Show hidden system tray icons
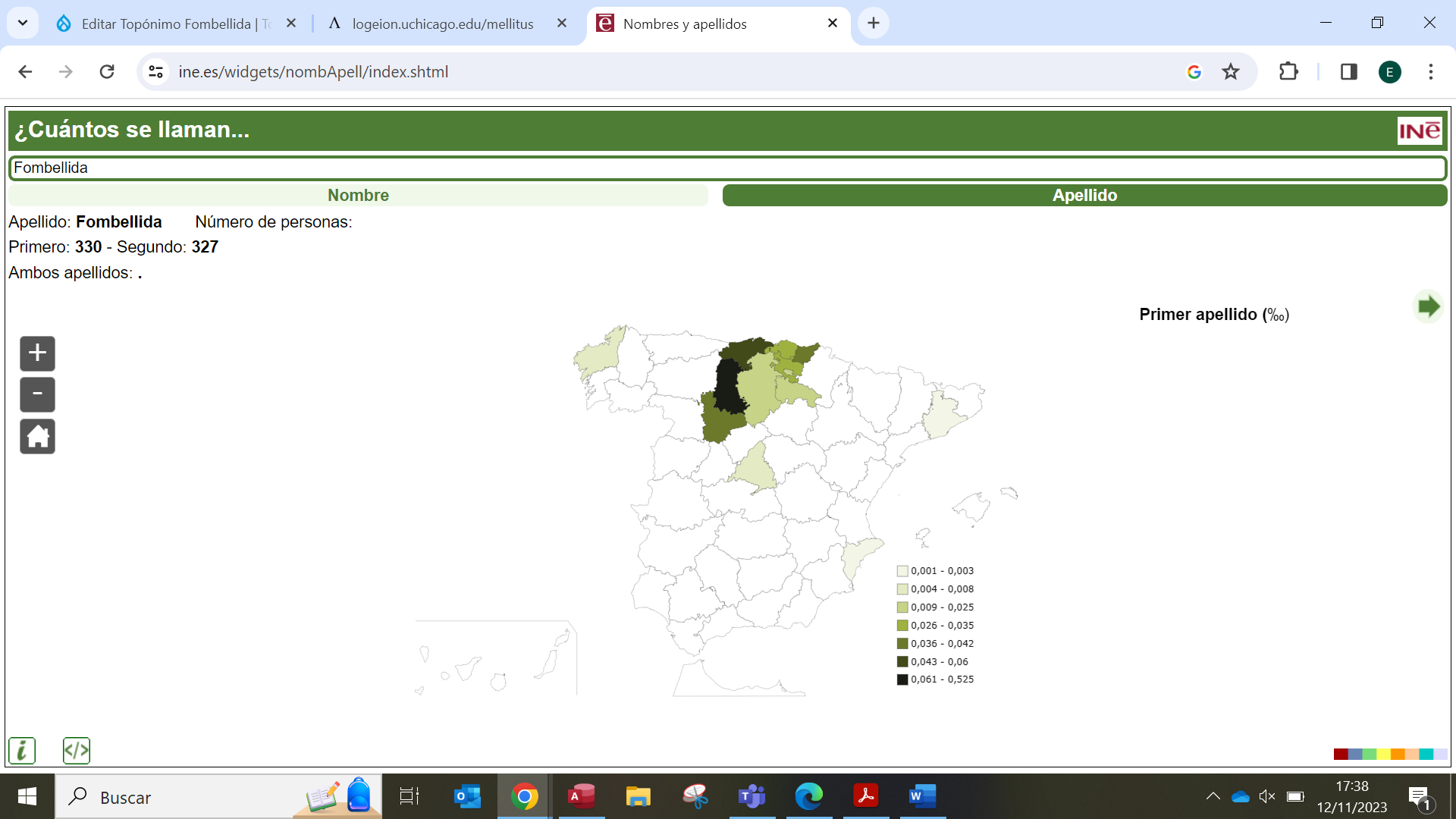This screenshot has width=1456, height=819. click(x=1213, y=796)
